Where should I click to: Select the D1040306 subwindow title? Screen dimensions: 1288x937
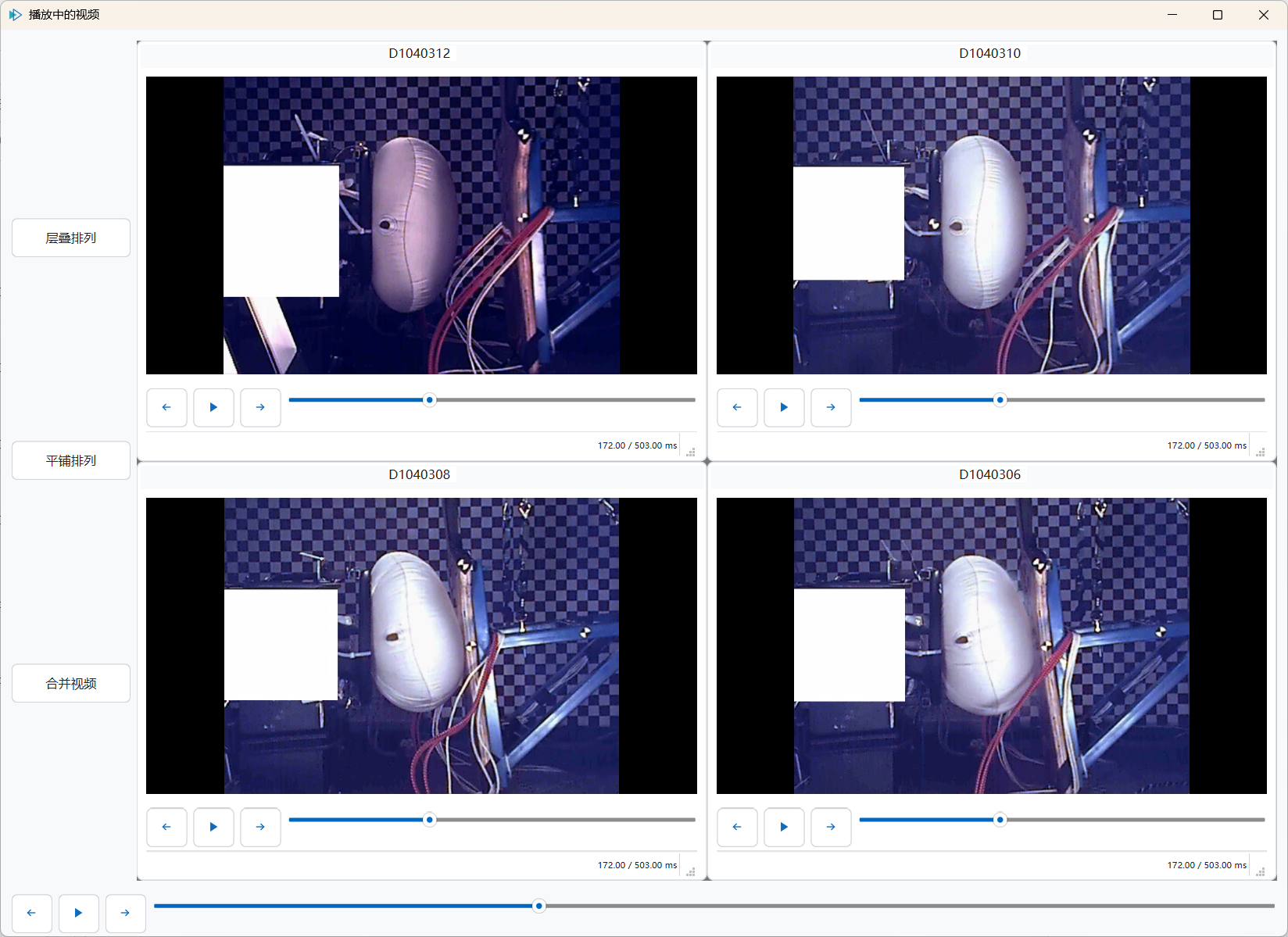[990, 474]
